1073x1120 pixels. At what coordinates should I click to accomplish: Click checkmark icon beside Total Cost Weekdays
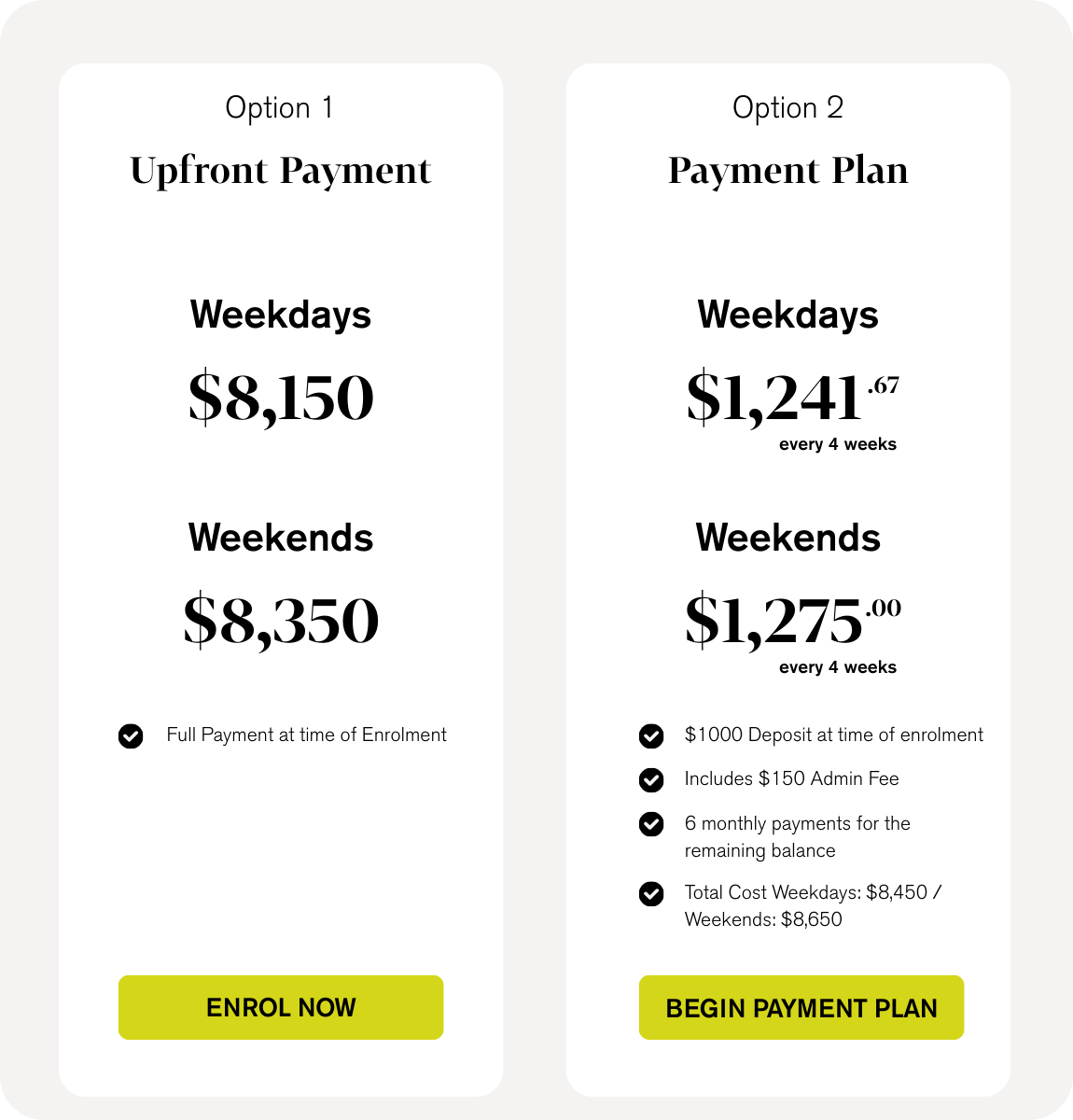(x=651, y=894)
